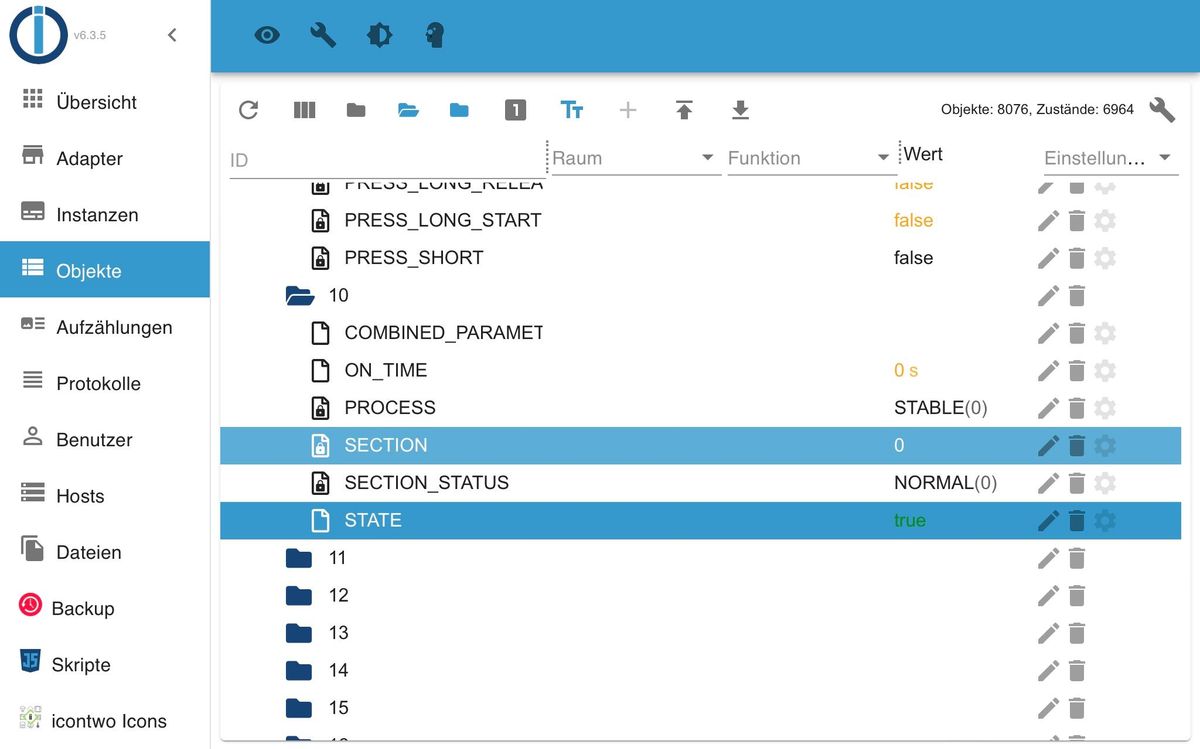This screenshot has width=1200, height=749.
Task: Refresh the object tree
Action: [249, 110]
